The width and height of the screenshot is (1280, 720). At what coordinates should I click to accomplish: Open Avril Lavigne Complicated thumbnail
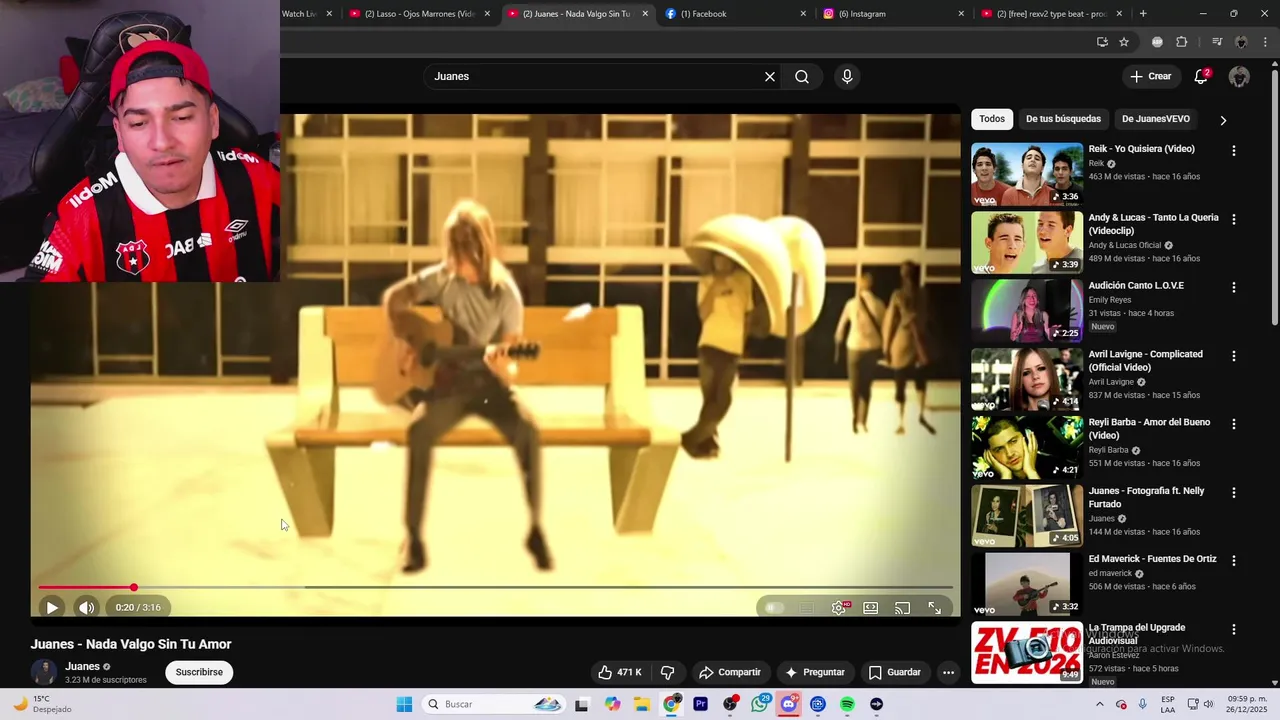[1027, 379]
